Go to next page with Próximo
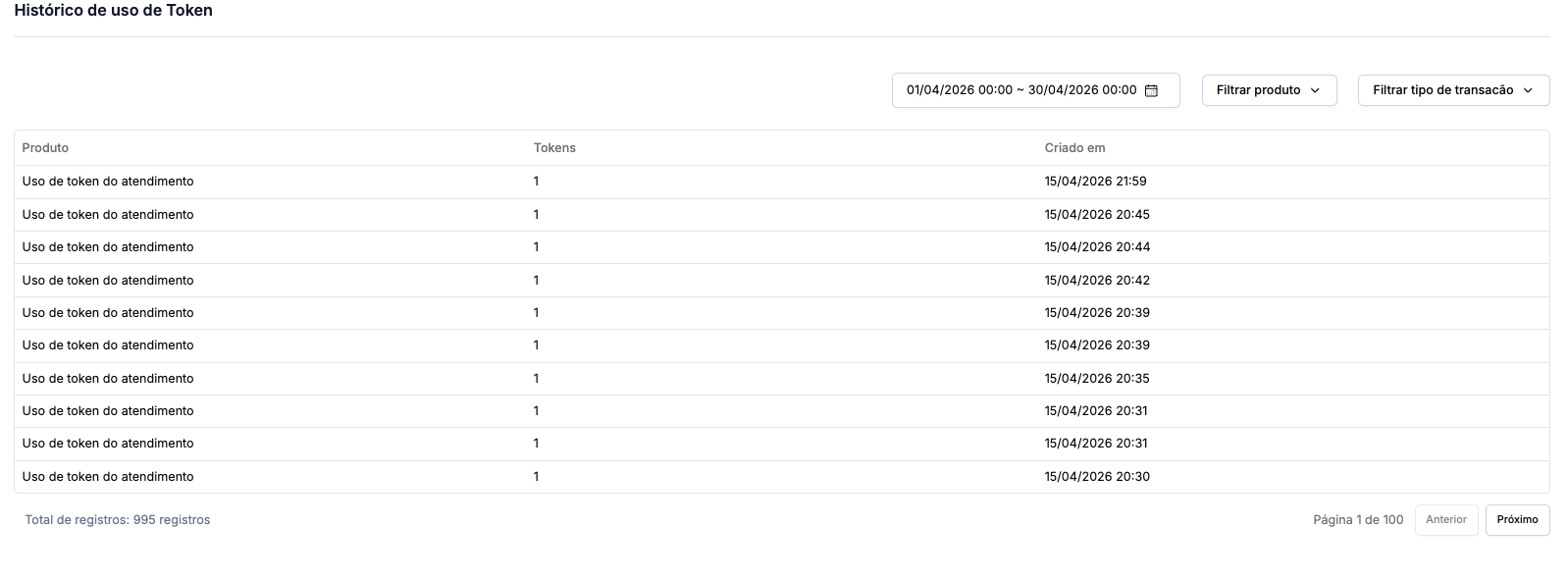This screenshot has height=581, width=1568. coord(1517,520)
